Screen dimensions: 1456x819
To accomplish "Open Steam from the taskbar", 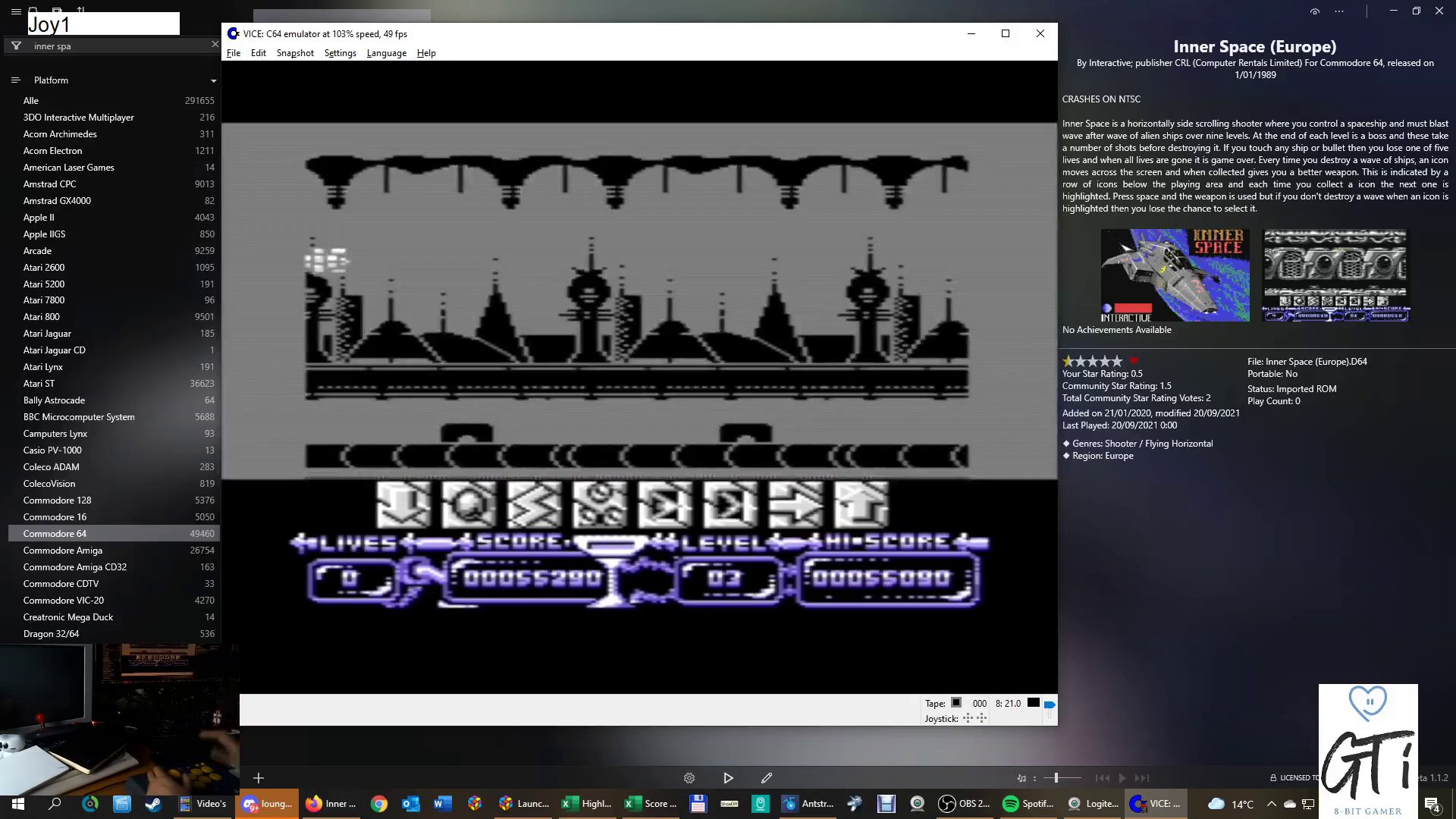I will click(x=153, y=804).
